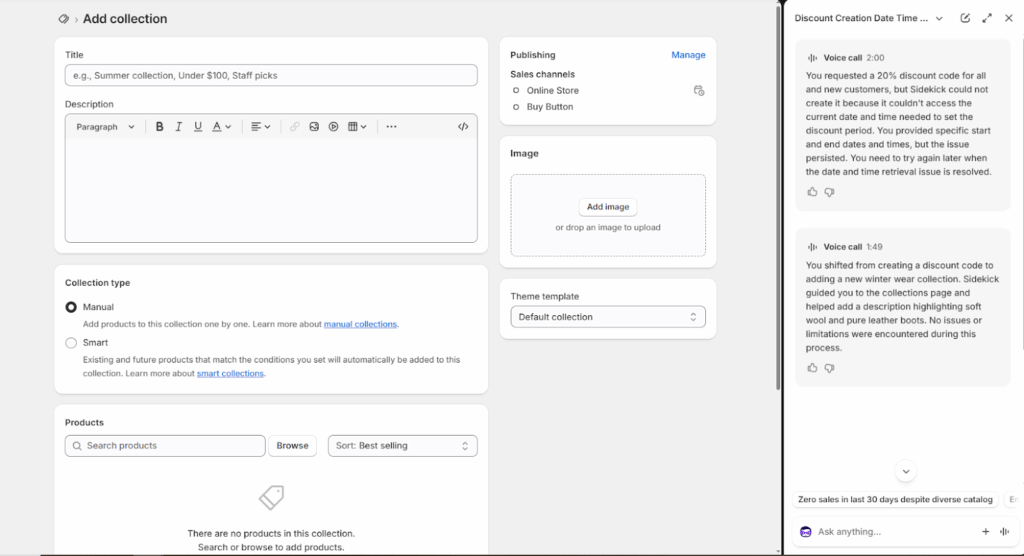Open the smart collections help link
The width and height of the screenshot is (1024, 556).
pos(231,374)
